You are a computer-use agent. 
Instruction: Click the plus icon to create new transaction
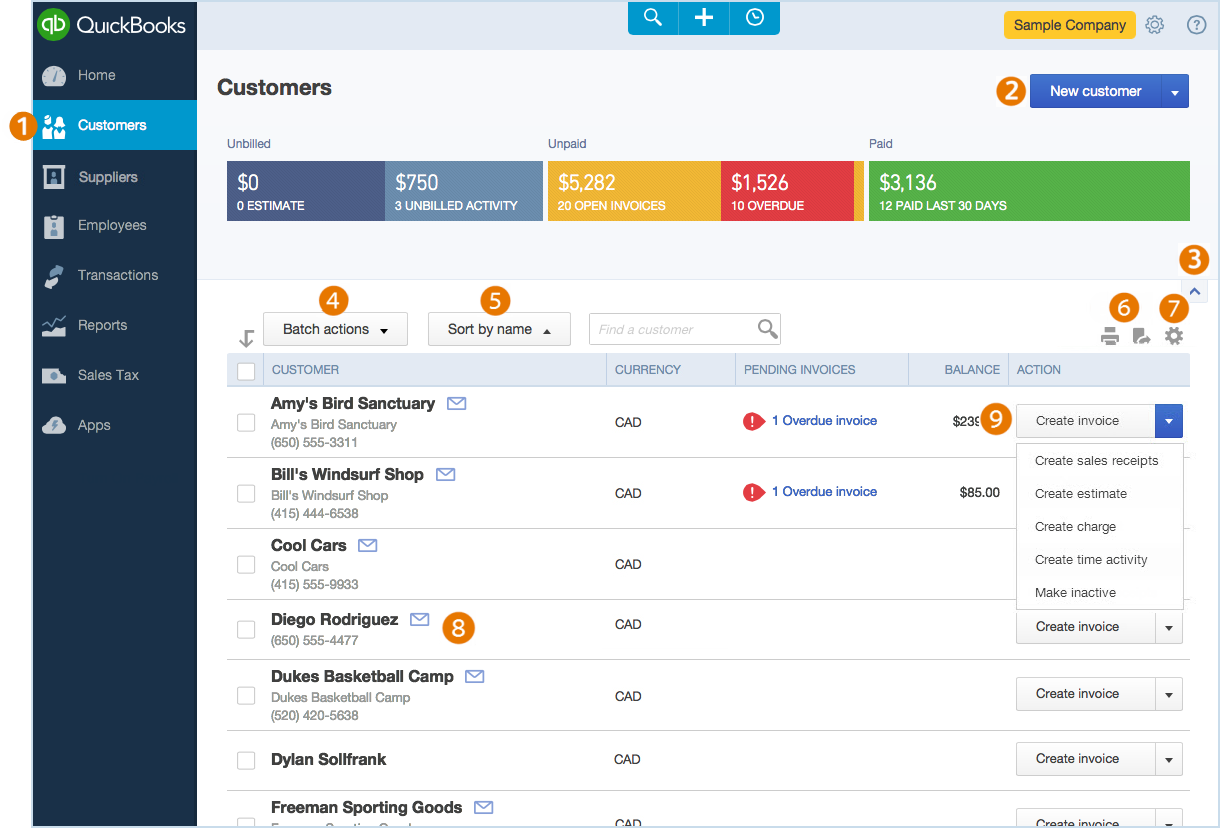pos(703,18)
